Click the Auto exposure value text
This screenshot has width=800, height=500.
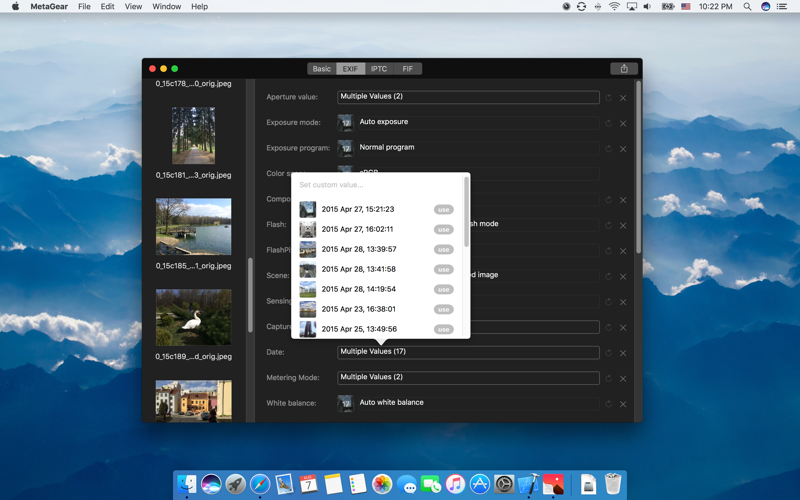point(384,122)
